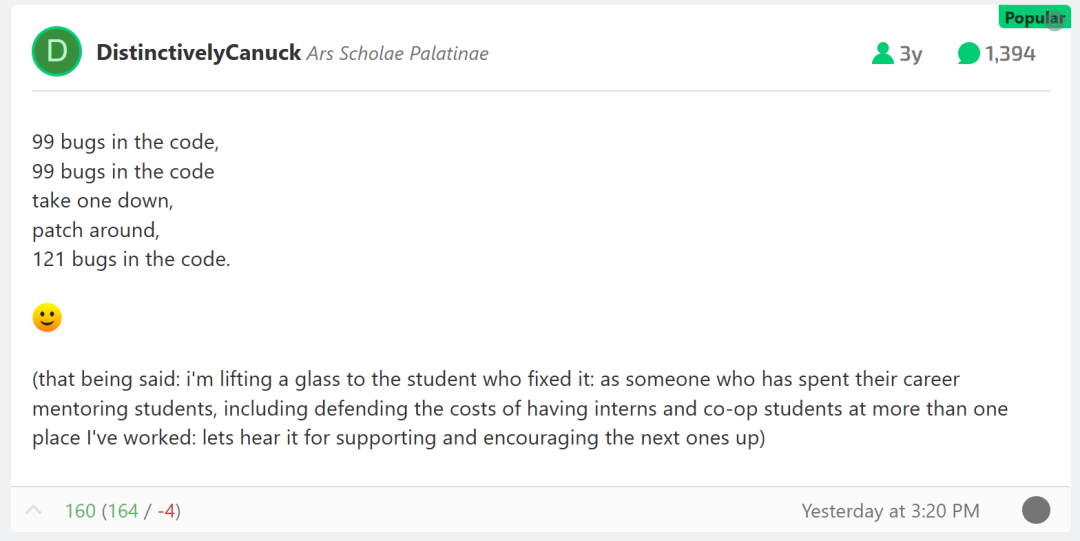Click the green speech bubble posts icon
The image size is (1080, 541).
tap(968, 53)
